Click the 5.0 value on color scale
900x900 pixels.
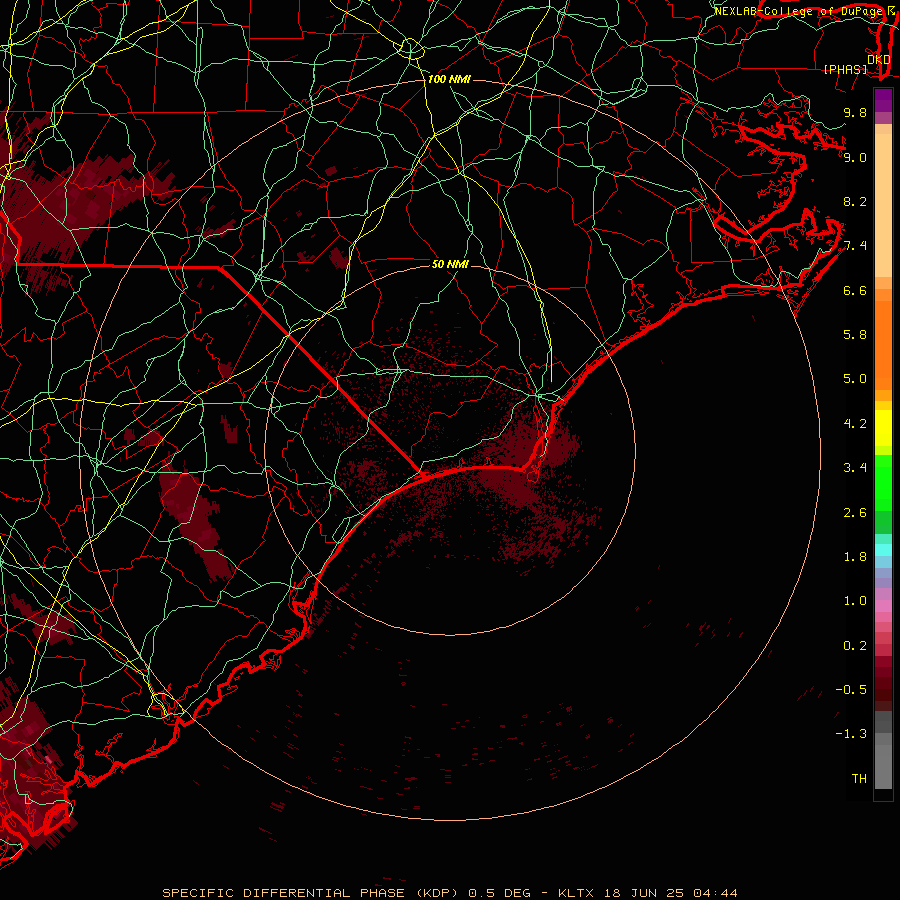coord(855,379)
